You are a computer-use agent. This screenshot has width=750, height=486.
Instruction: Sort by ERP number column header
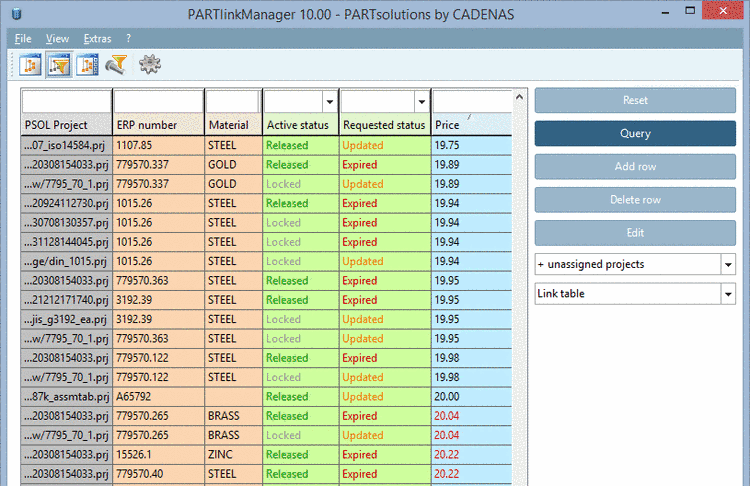point(158,125)
